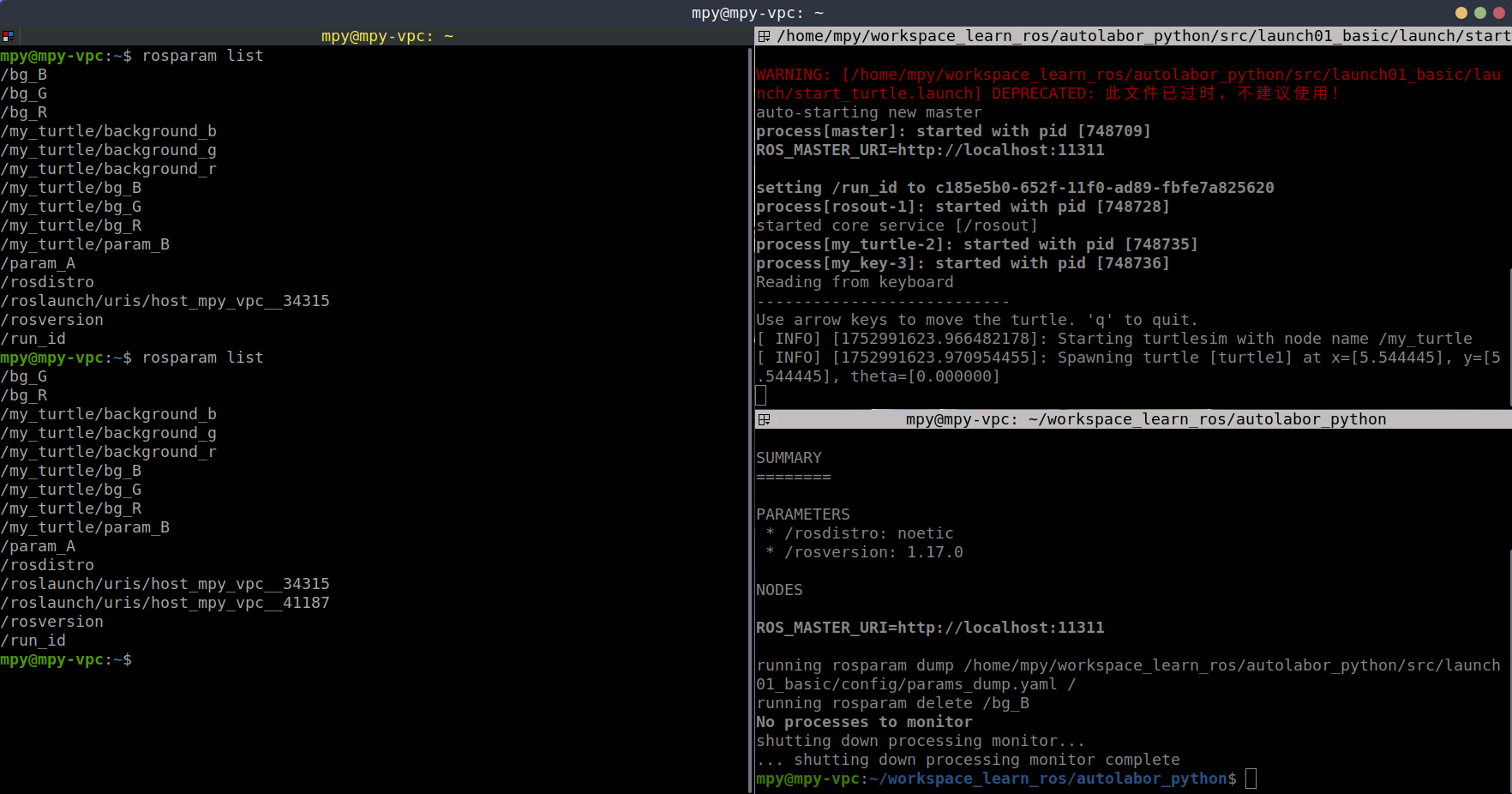This screenshot has width=1512, height=794.
Task: Select the ~/workspace_learn_ros/autolabor_python pane title bar
Action: (1145, 419)
